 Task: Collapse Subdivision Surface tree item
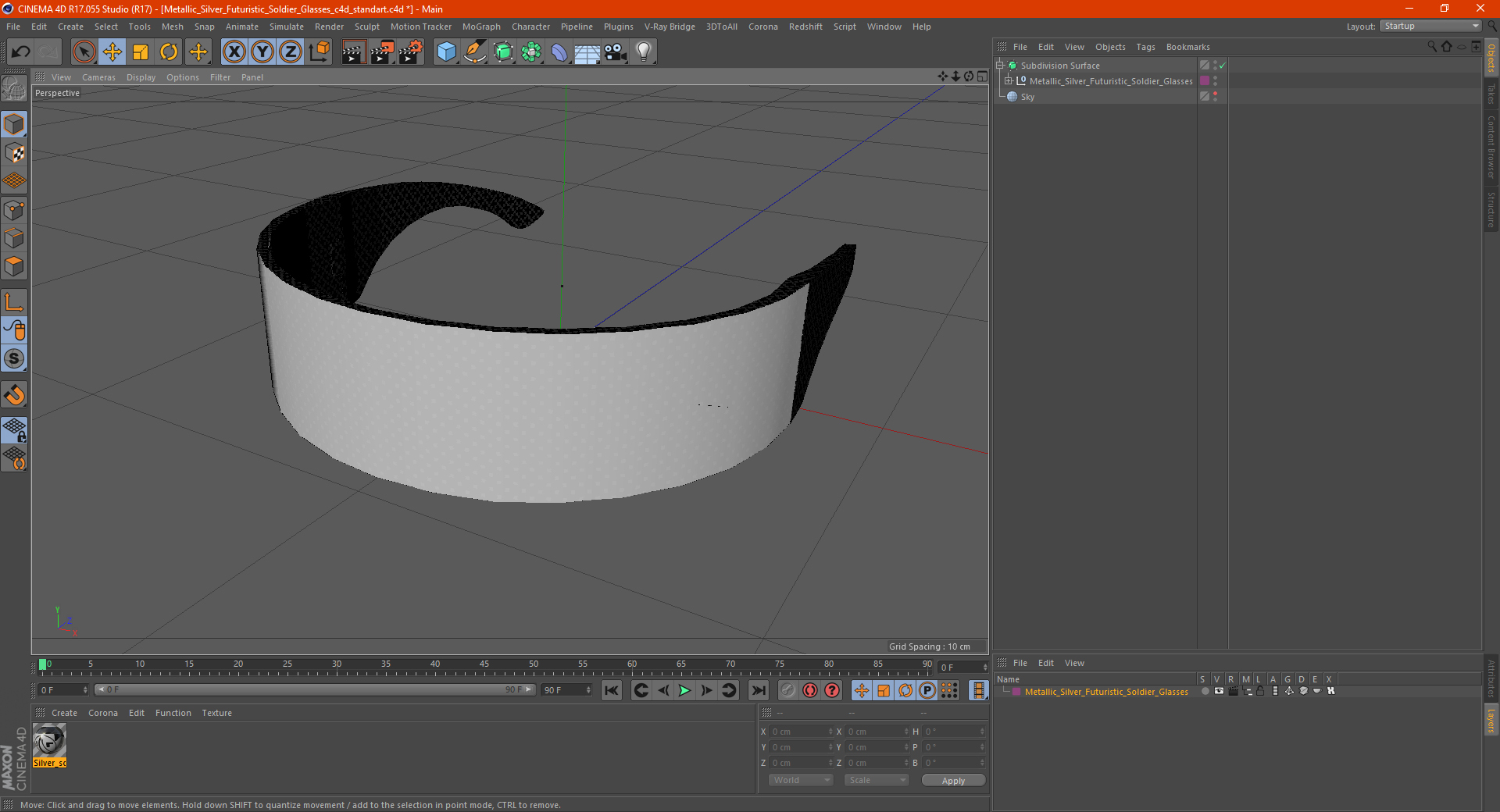1000,66
